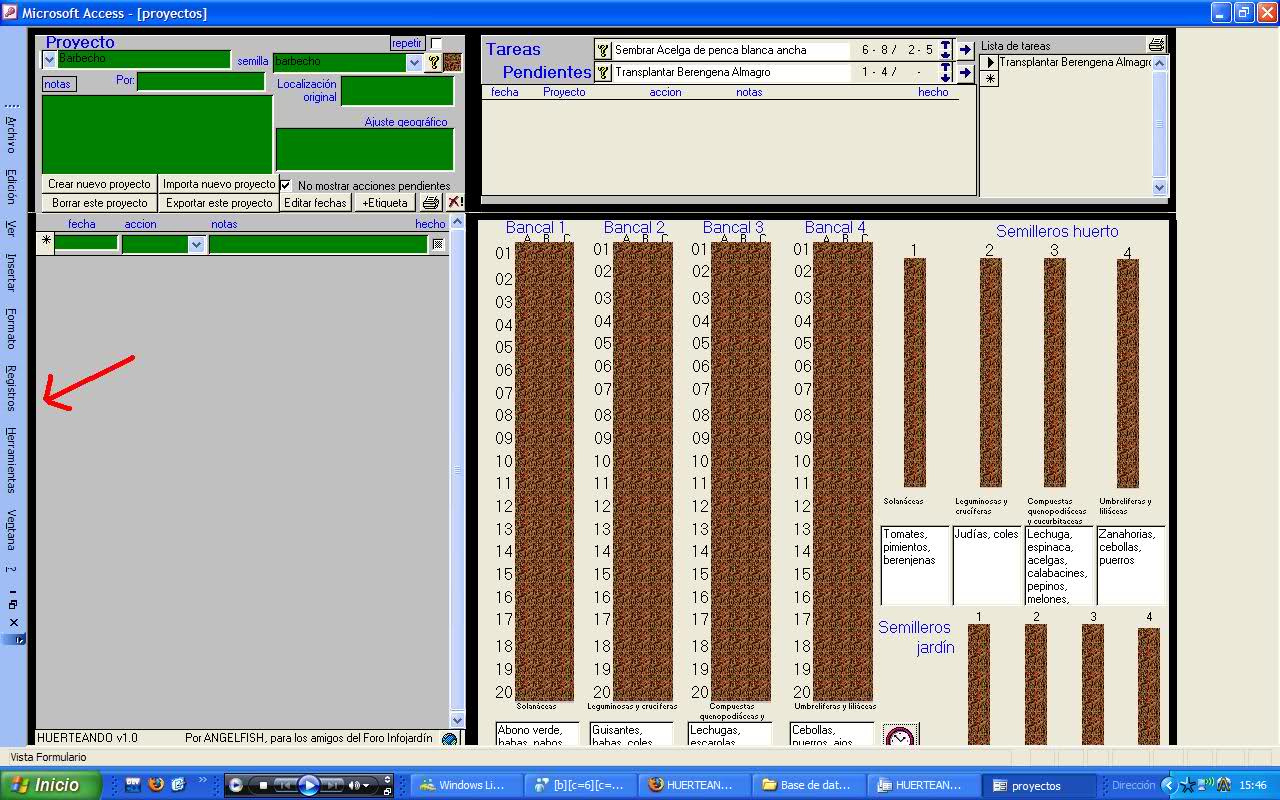Click the help icon beside the semilla field
The width and height of the screenshot is (1280, 800).
433,62
